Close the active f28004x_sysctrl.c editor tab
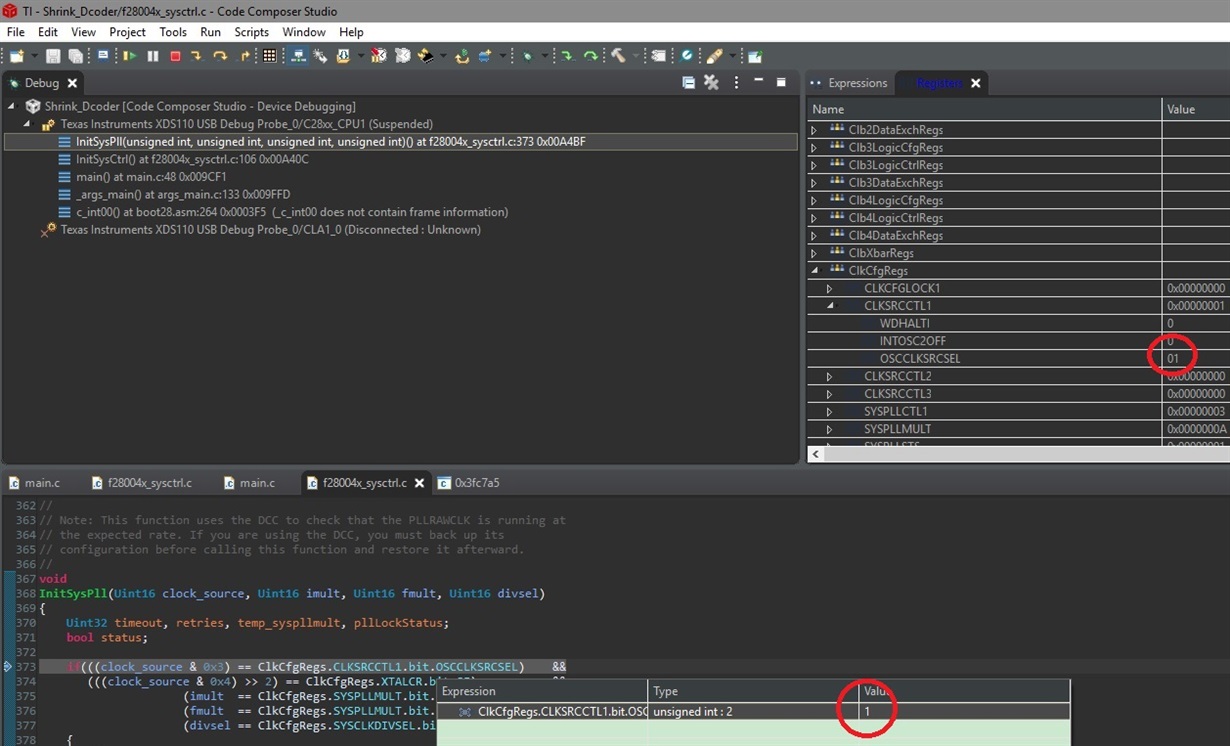 click(419, 483)
